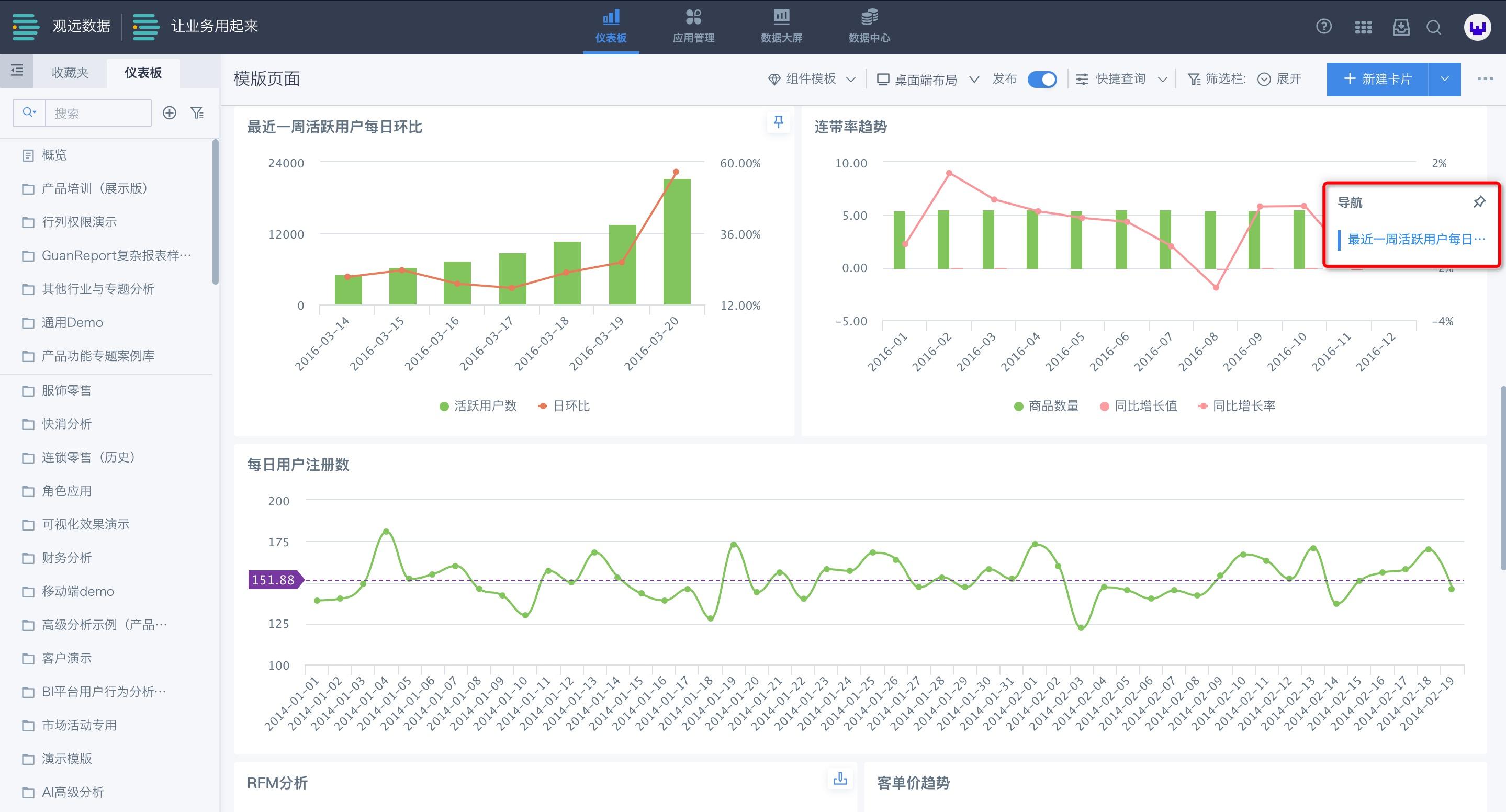Toggle the 发布 publish switch
1506x812 pixels.
[x=1042, y=79]
